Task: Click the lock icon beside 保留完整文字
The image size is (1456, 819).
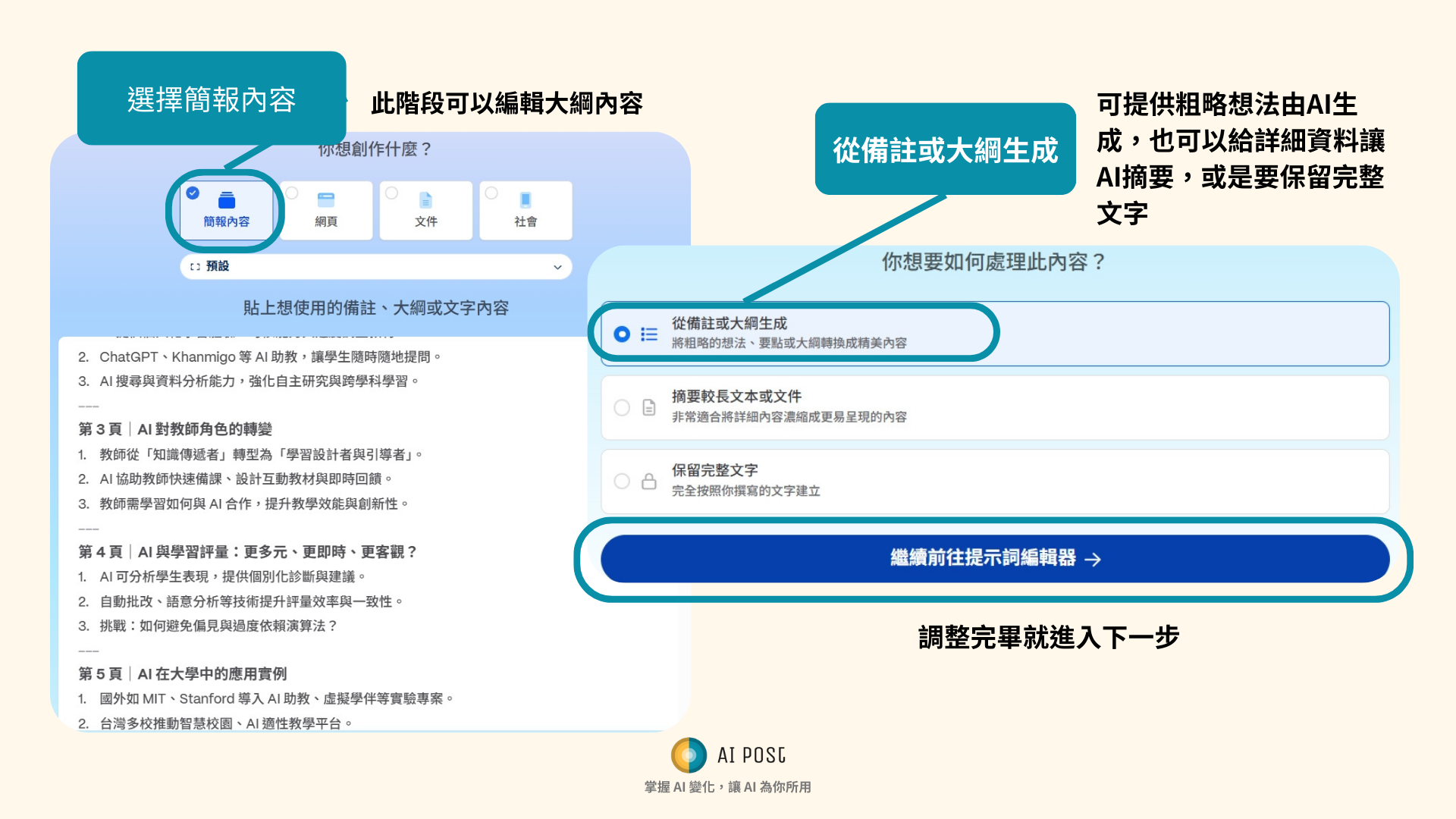Action: click(649, 482)
